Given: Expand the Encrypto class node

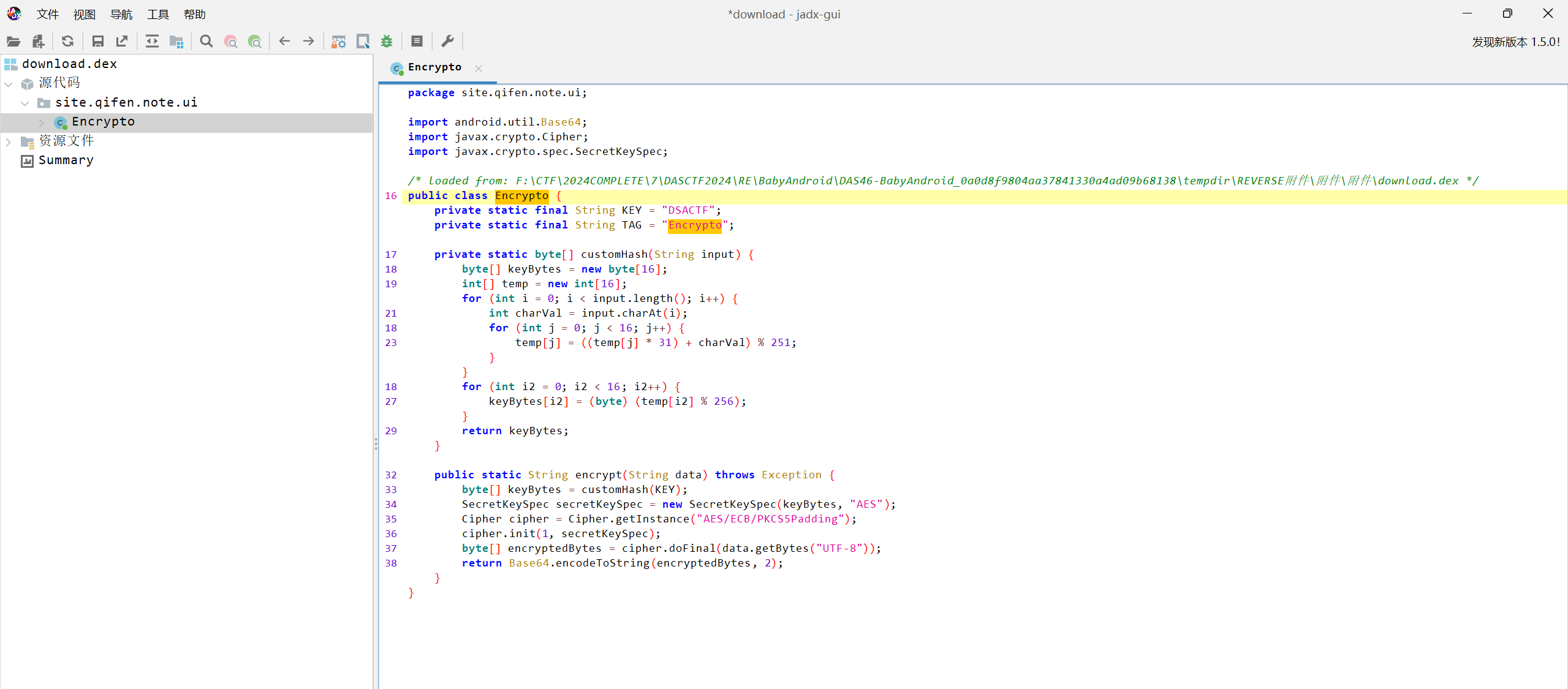Looking at the screenshot, I should tap(42, 122).
